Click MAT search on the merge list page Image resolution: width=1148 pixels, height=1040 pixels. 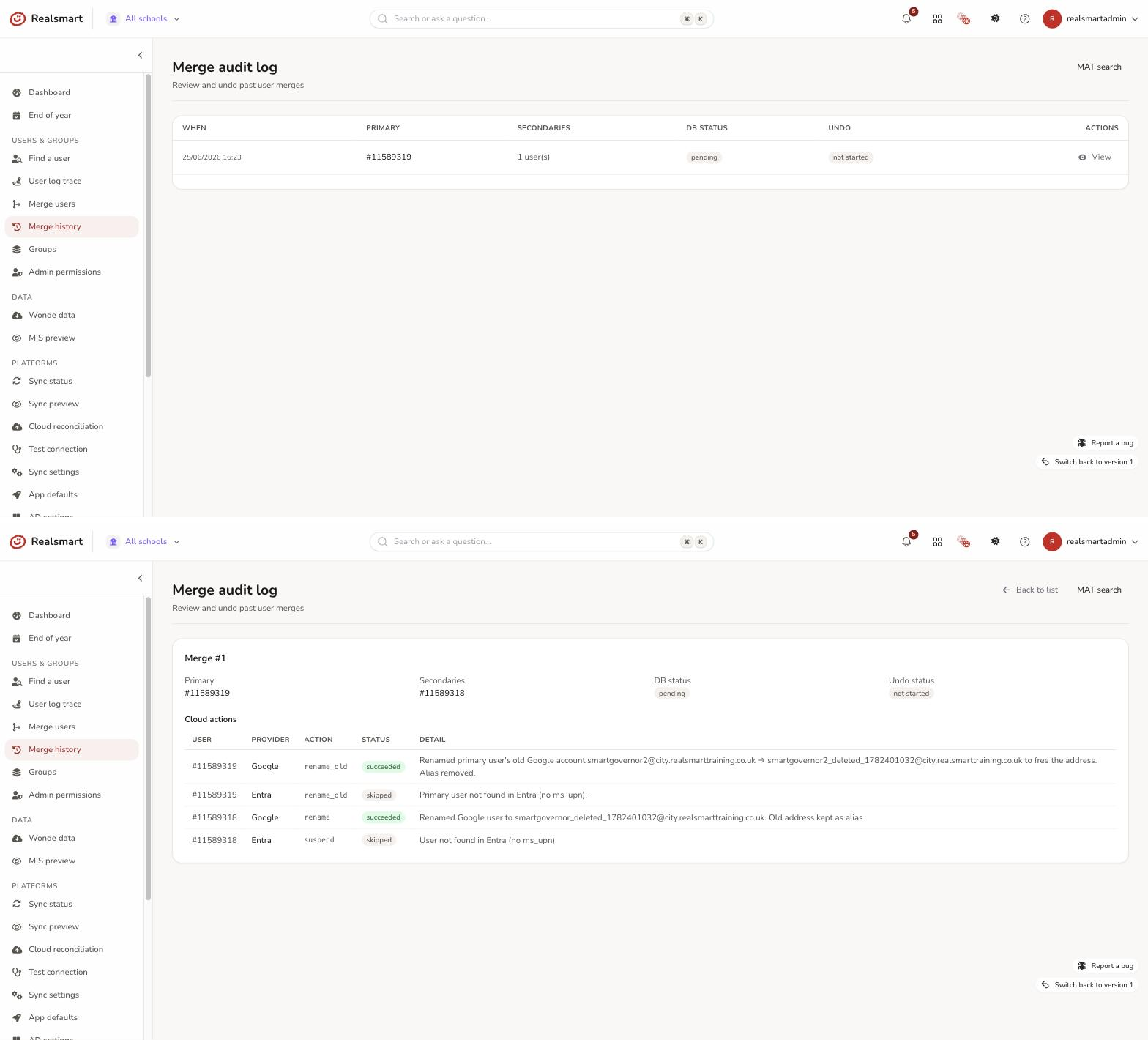(x=1099, y=67)
